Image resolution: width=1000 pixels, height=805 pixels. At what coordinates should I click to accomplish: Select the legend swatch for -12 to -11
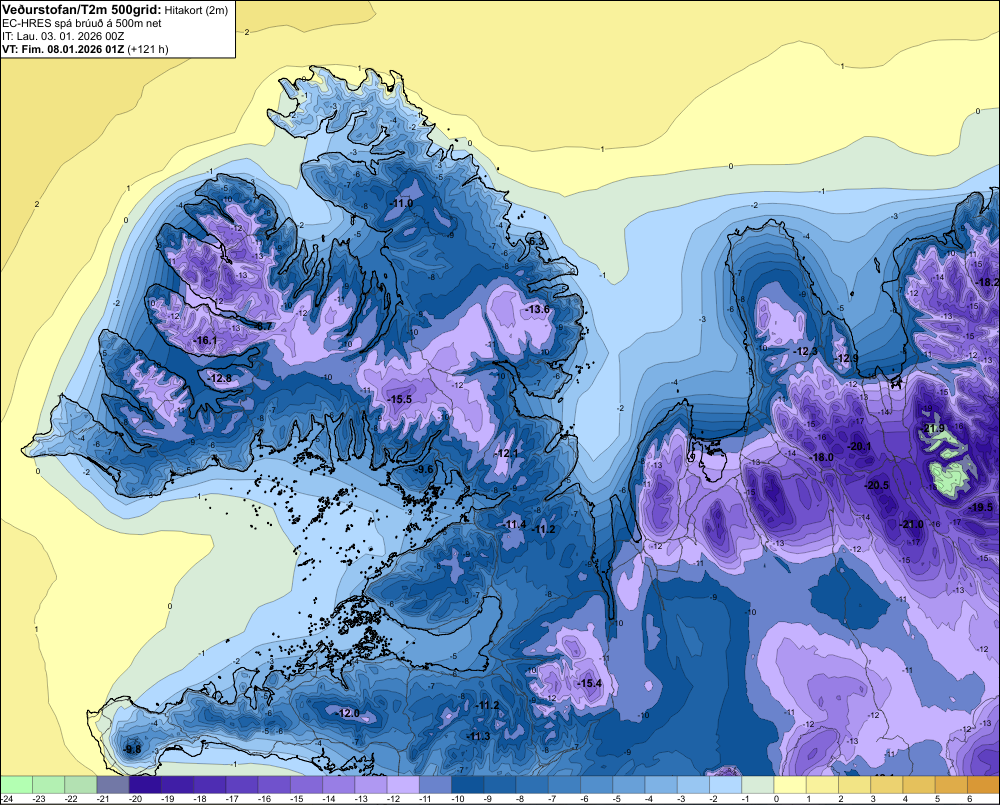coord(403,784)
